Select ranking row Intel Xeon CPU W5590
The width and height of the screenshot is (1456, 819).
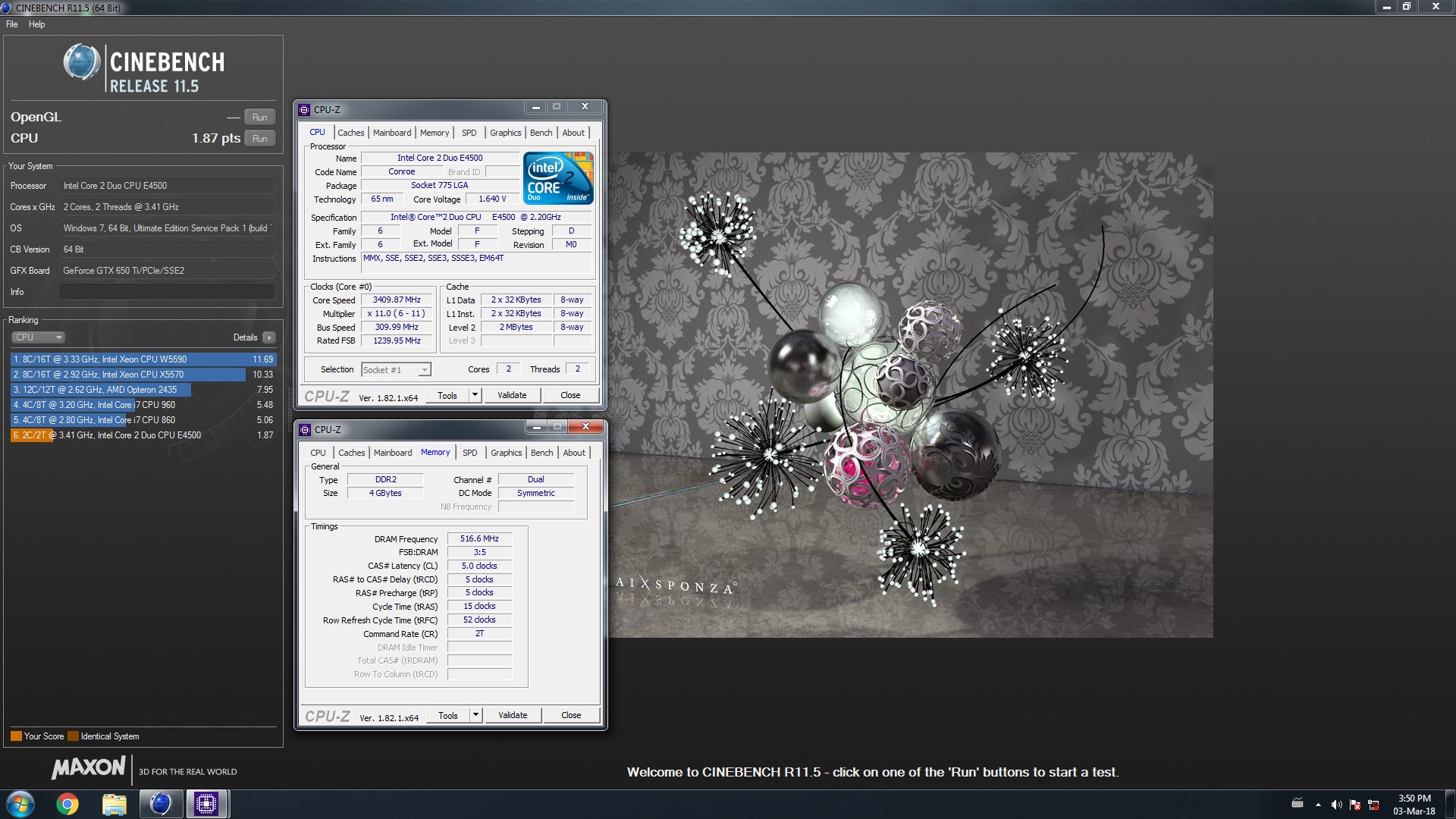[x=143, y=359]
